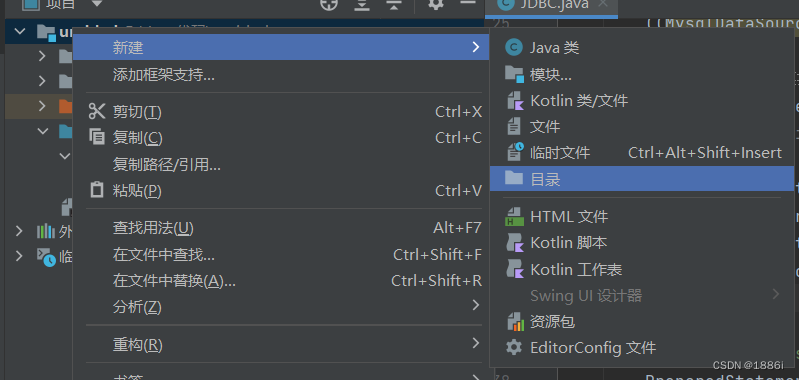Close the JDBC.java tab
Screen dimensions: 799x380
point(603,4)
